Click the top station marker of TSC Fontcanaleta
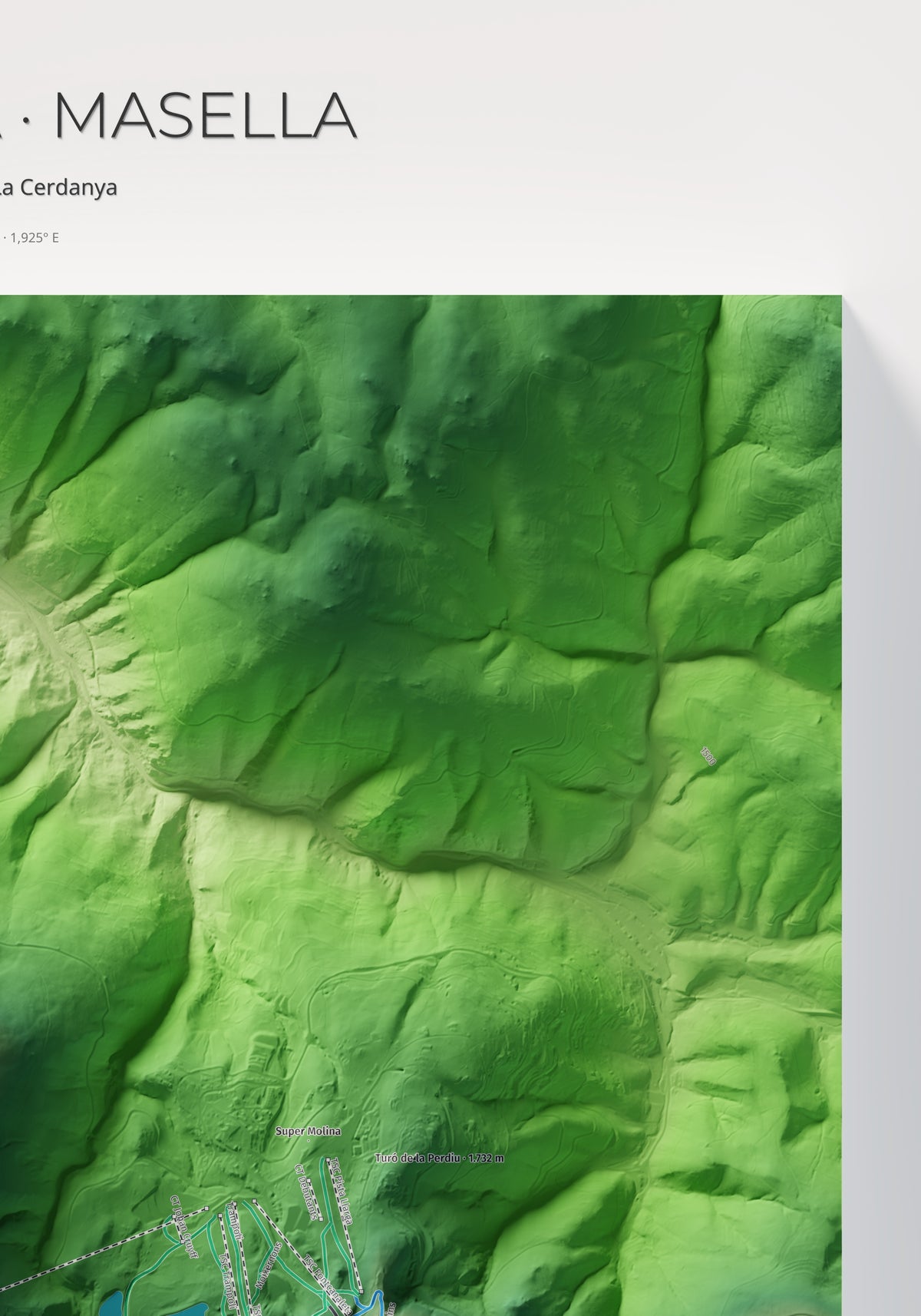Image resolution: width=921 pixels, height=1316 pixels. tap(254, 1200)
